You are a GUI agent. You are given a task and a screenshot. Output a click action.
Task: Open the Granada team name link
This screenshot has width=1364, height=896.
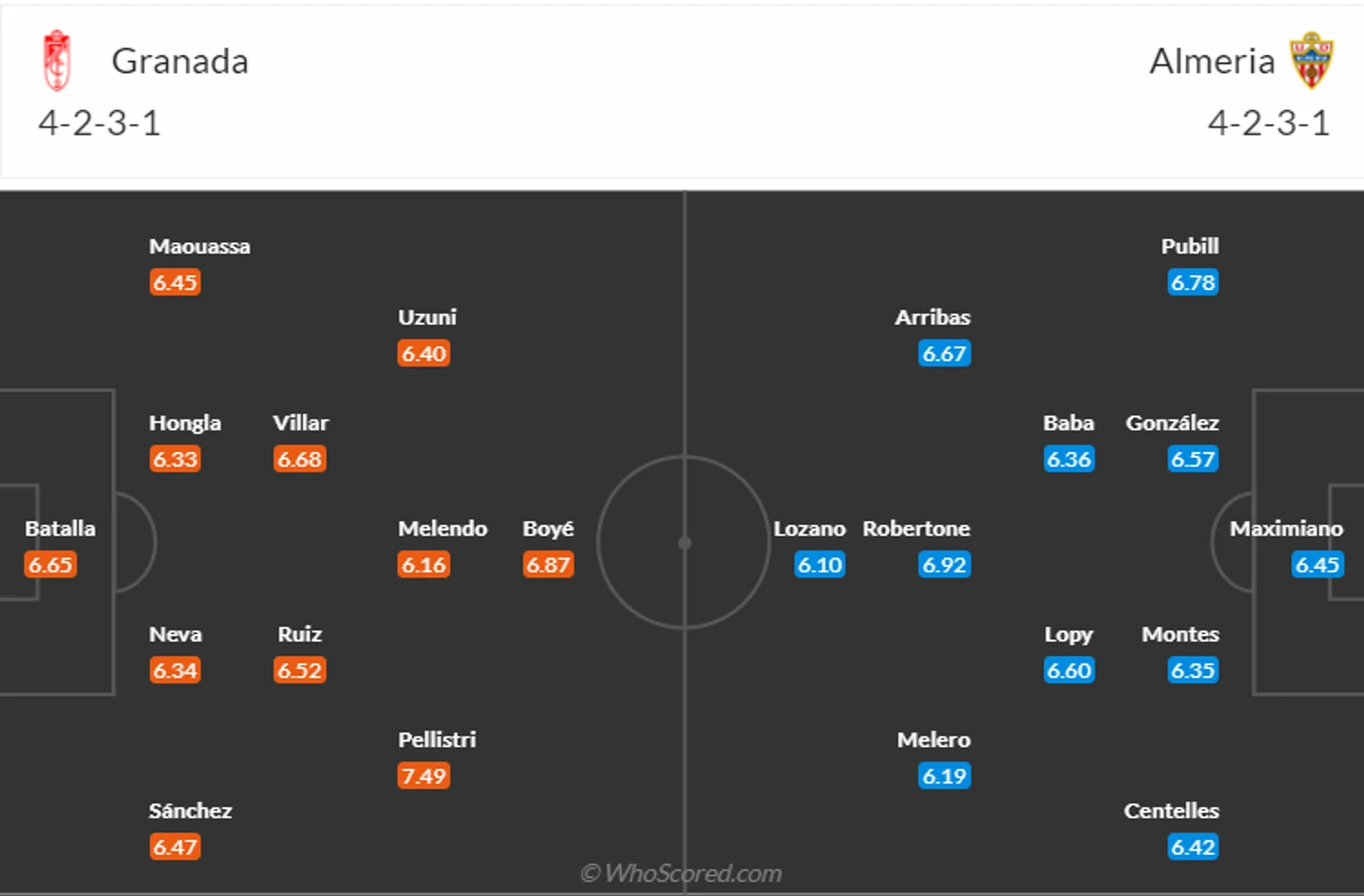click(x=180, y=62)
